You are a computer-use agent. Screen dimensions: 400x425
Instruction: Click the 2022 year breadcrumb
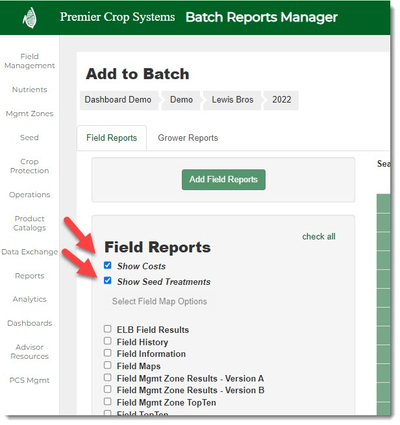click(282, 100)
